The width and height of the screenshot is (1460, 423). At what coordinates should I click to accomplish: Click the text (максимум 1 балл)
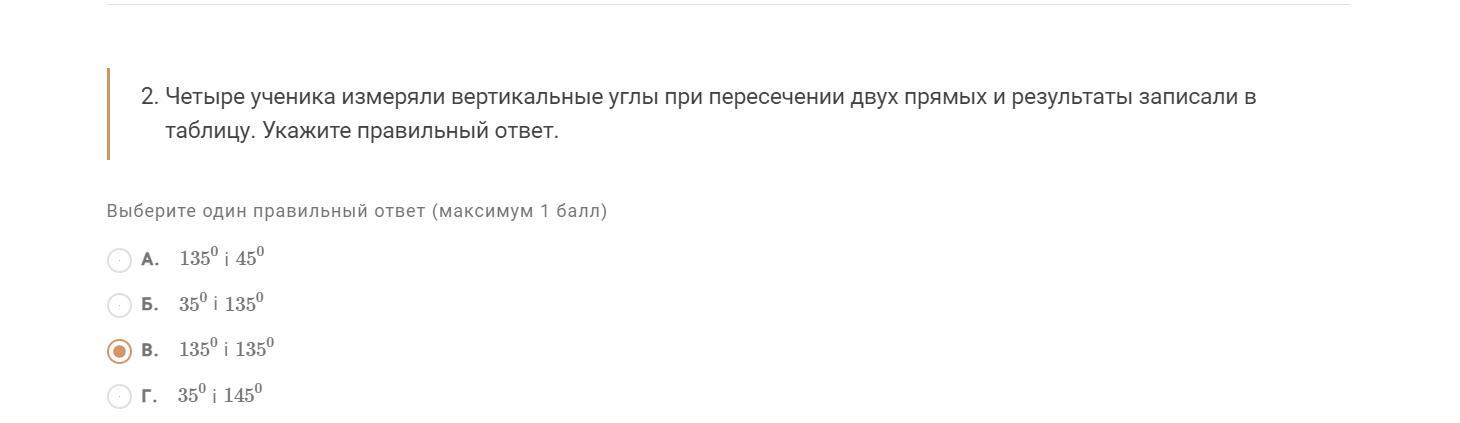[x=519, y=211]
